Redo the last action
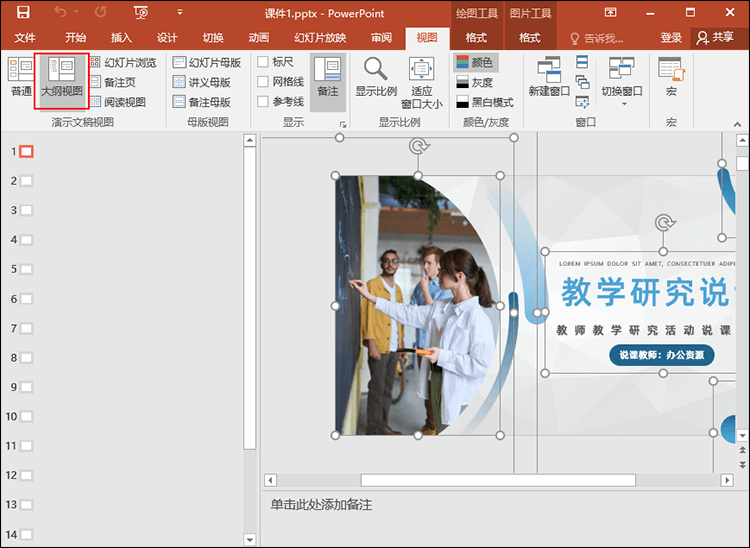The height and width of the screenshot is (548, 750). (100, 12)
